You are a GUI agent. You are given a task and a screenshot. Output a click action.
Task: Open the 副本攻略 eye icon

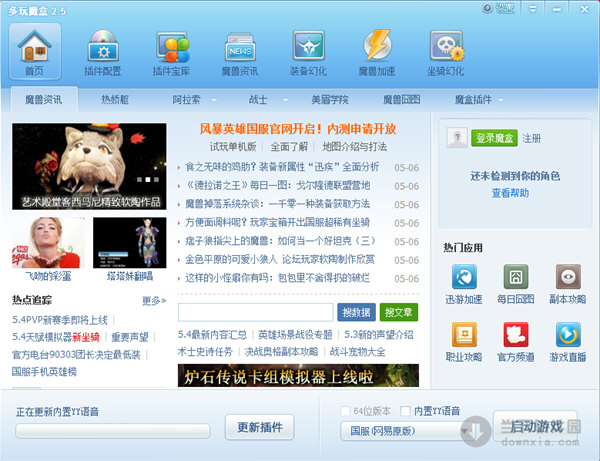568,276
